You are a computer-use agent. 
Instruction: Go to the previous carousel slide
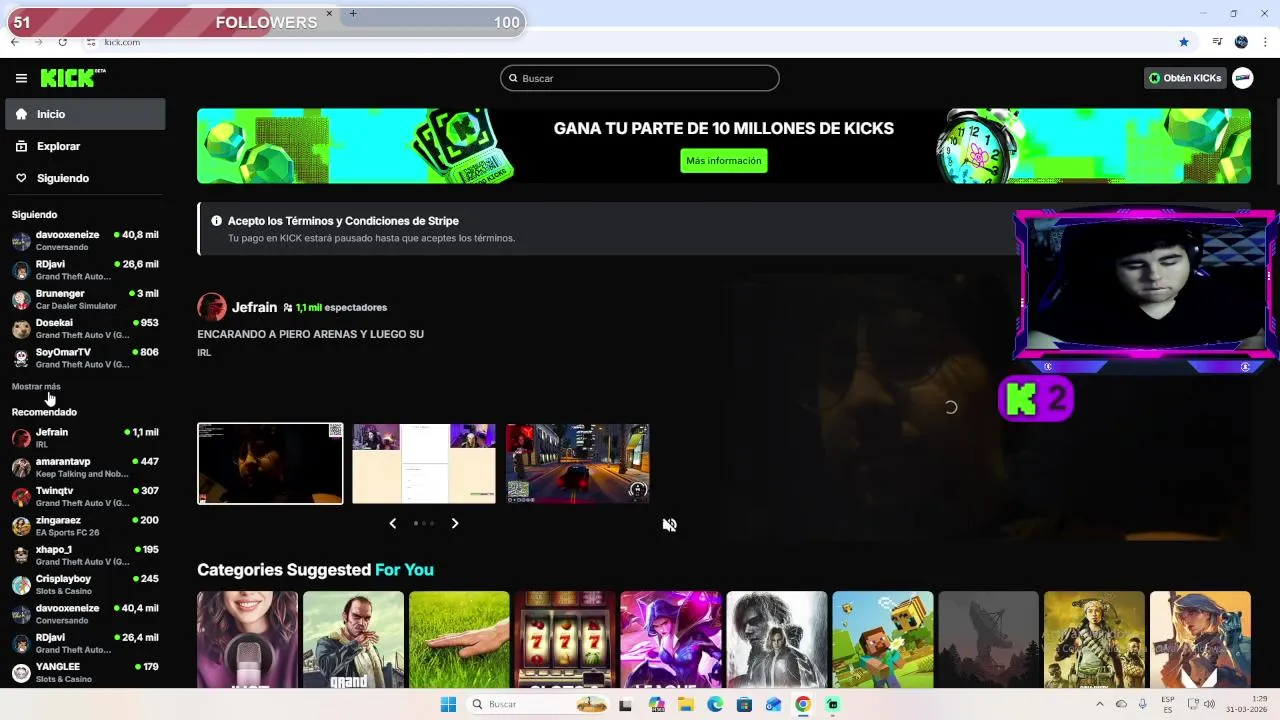(393, 523)
